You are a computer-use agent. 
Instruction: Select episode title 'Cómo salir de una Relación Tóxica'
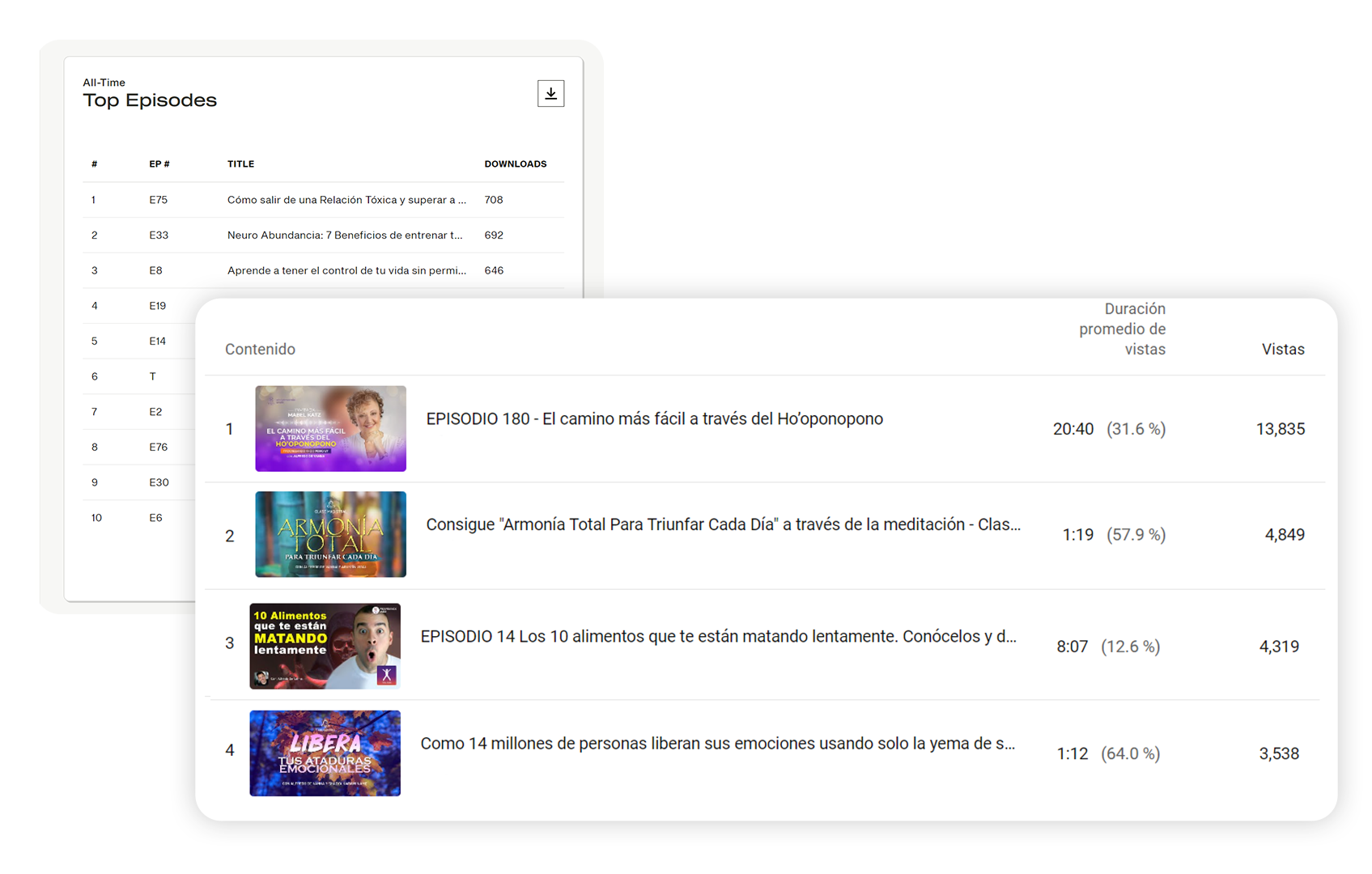coord(346,200)
